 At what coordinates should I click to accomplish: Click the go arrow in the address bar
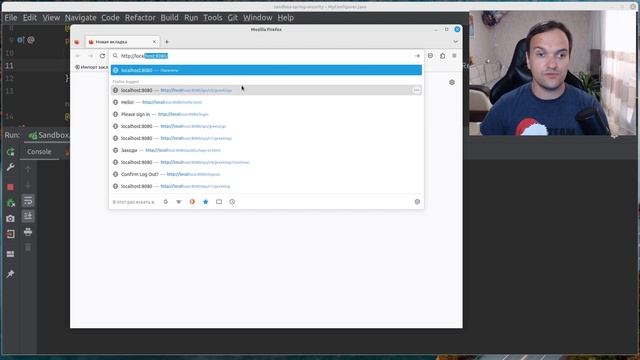pos(417,56)
